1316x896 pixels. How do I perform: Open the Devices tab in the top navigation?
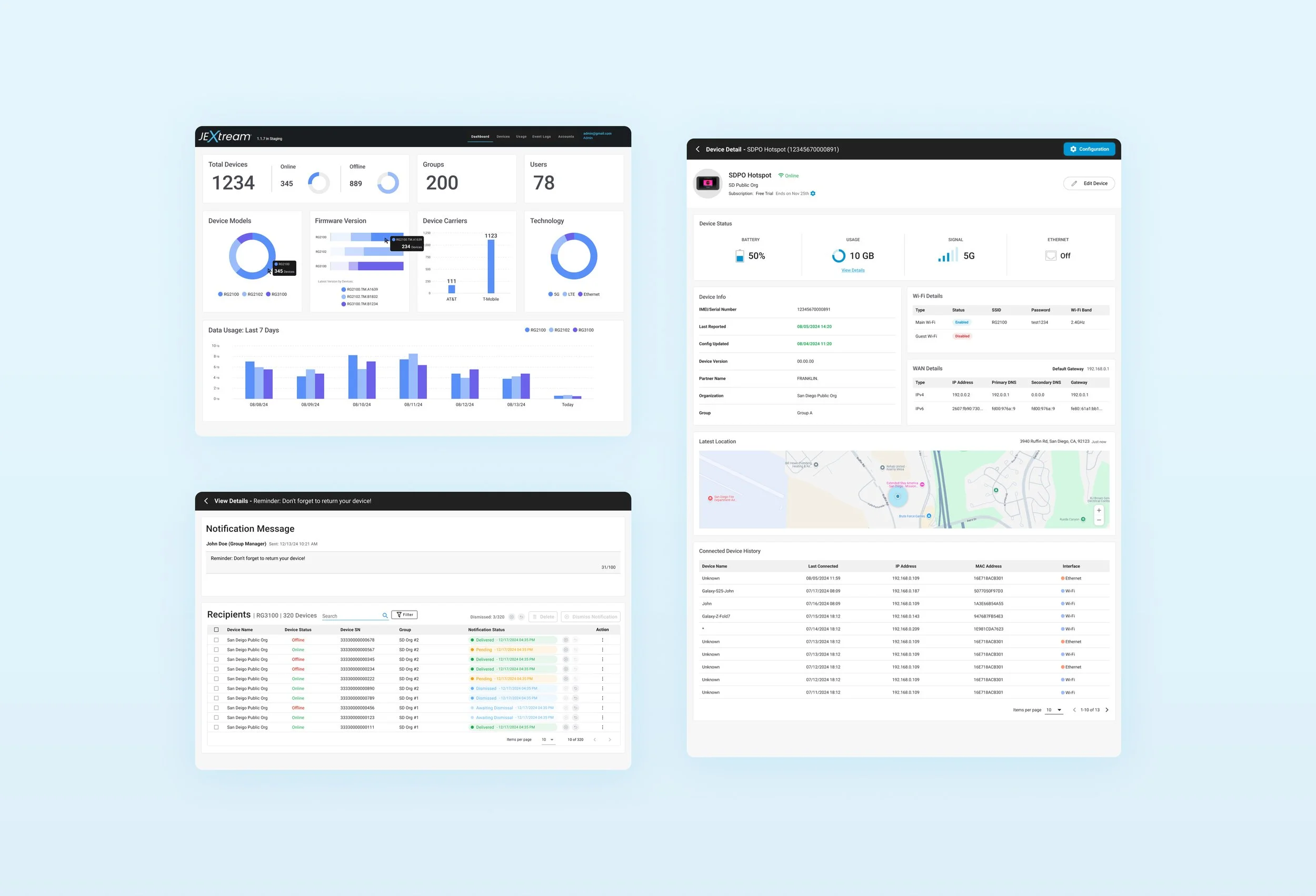pyautogui.click(x=503, y=136)
